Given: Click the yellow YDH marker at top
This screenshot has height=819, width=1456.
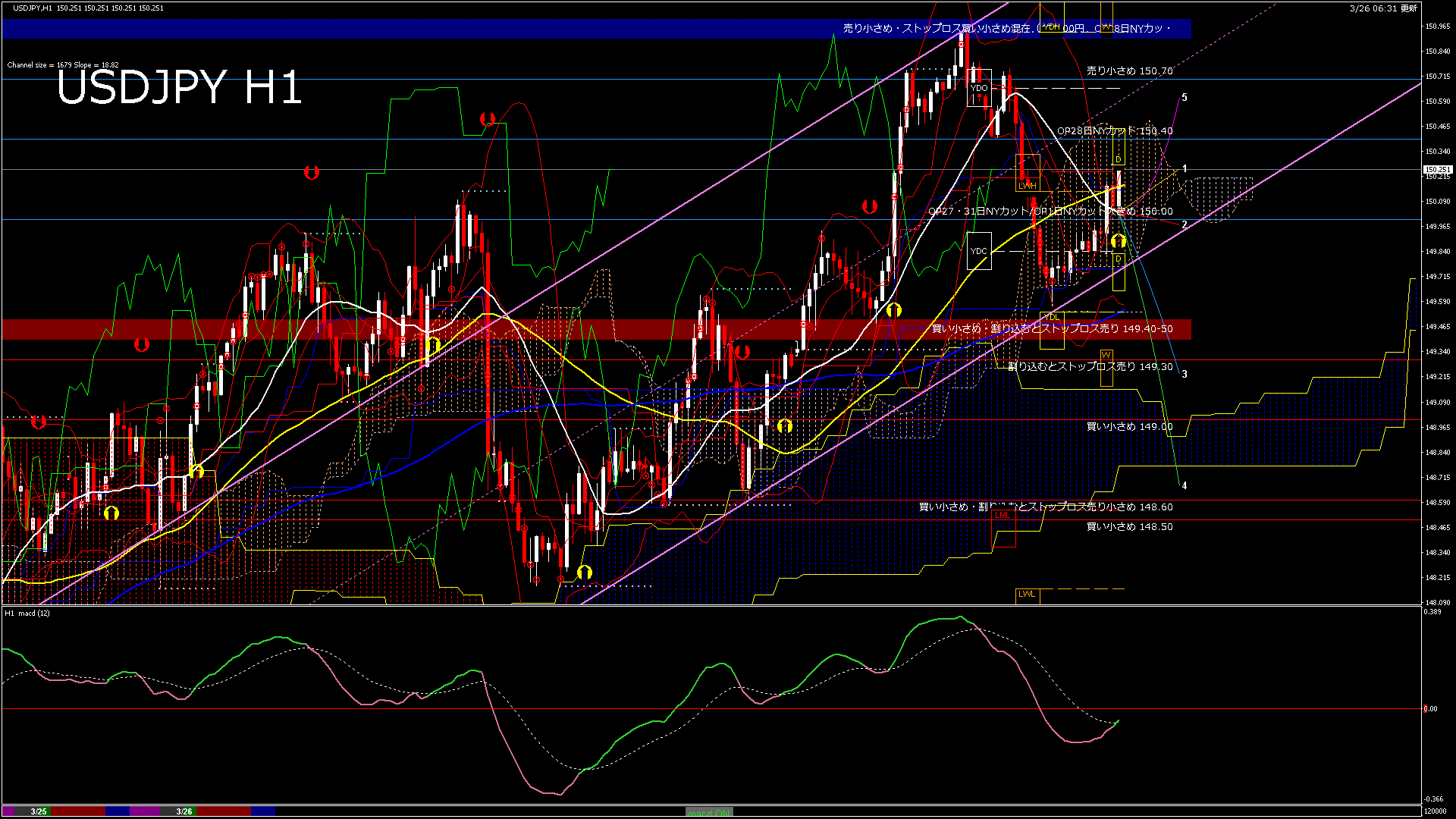Looking at the screenshot, I should 1051,27.
